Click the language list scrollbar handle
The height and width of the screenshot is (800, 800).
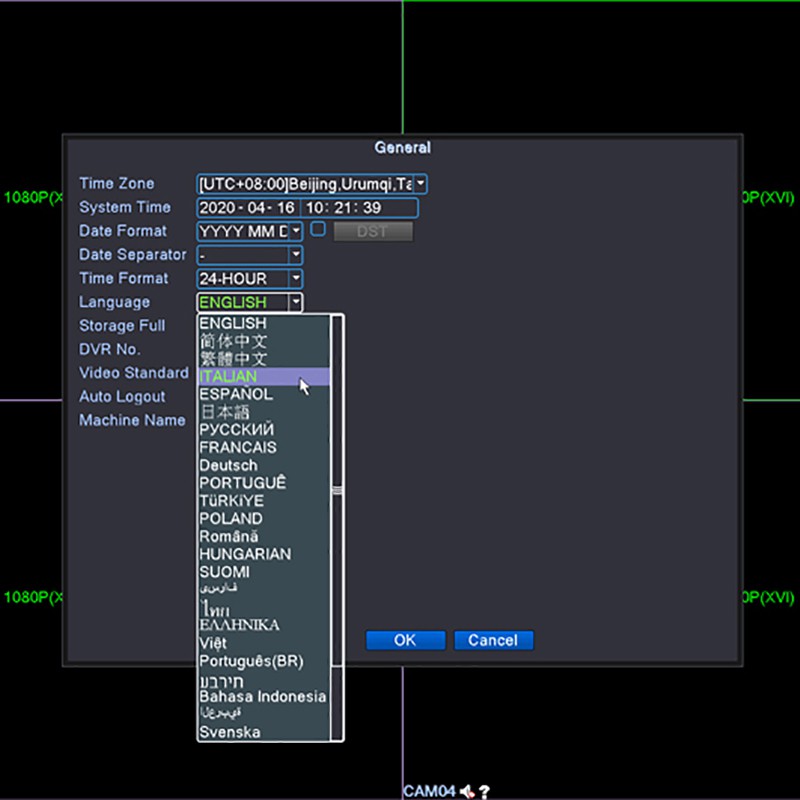[x=337, y=491]
